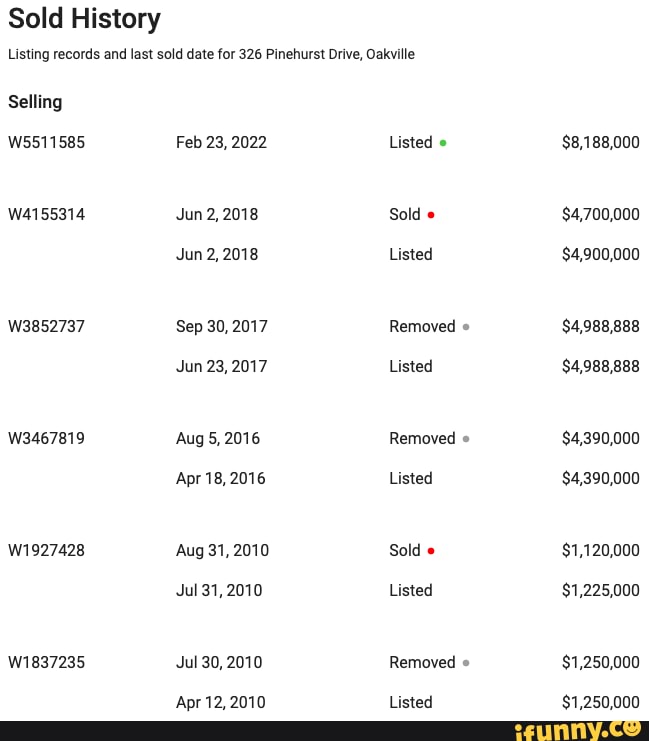Open the W3467819 listing record
Screen dimensions: 649x741
click(x=46, y=439)
